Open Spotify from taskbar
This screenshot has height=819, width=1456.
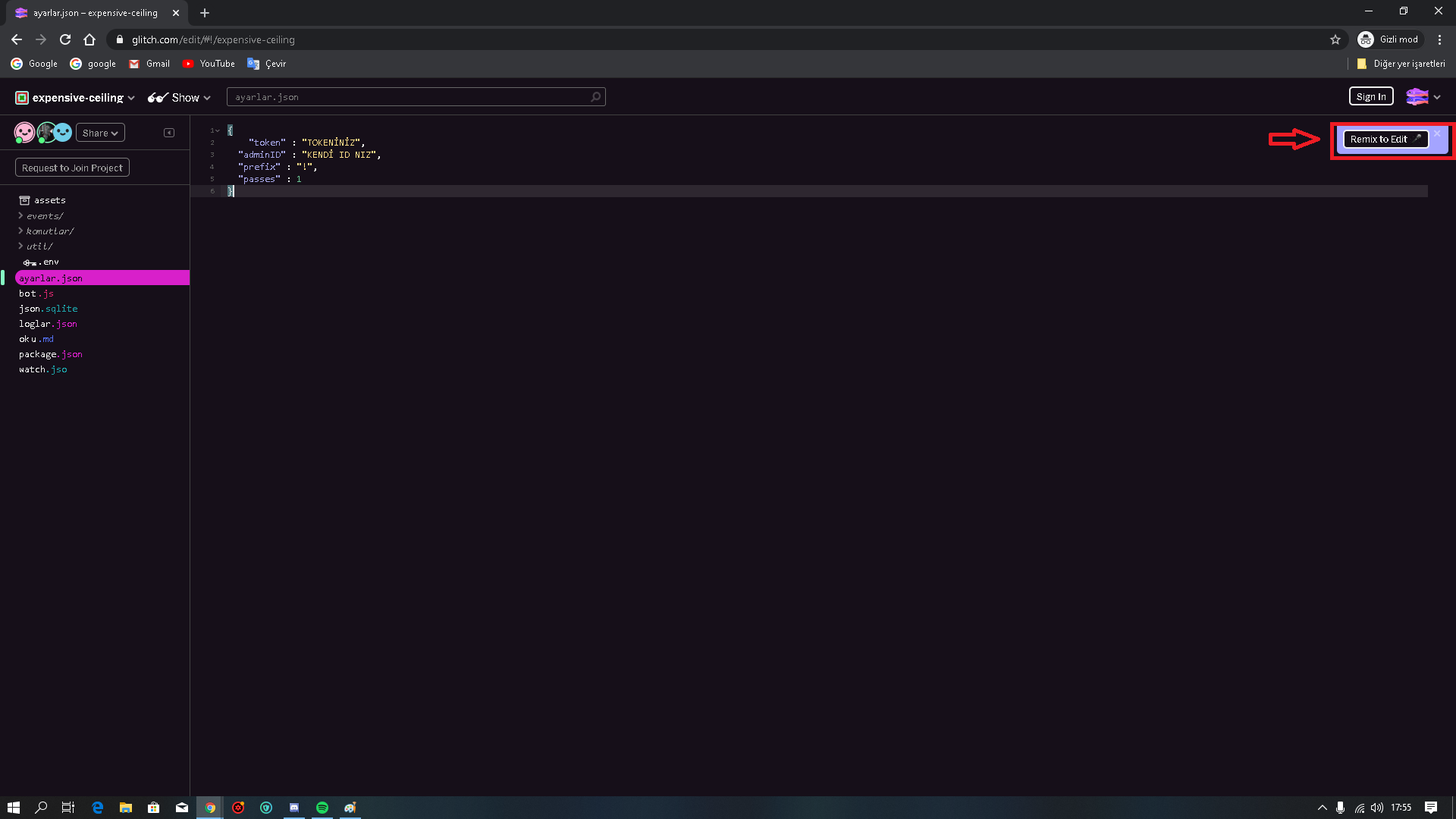click(322, 808)
